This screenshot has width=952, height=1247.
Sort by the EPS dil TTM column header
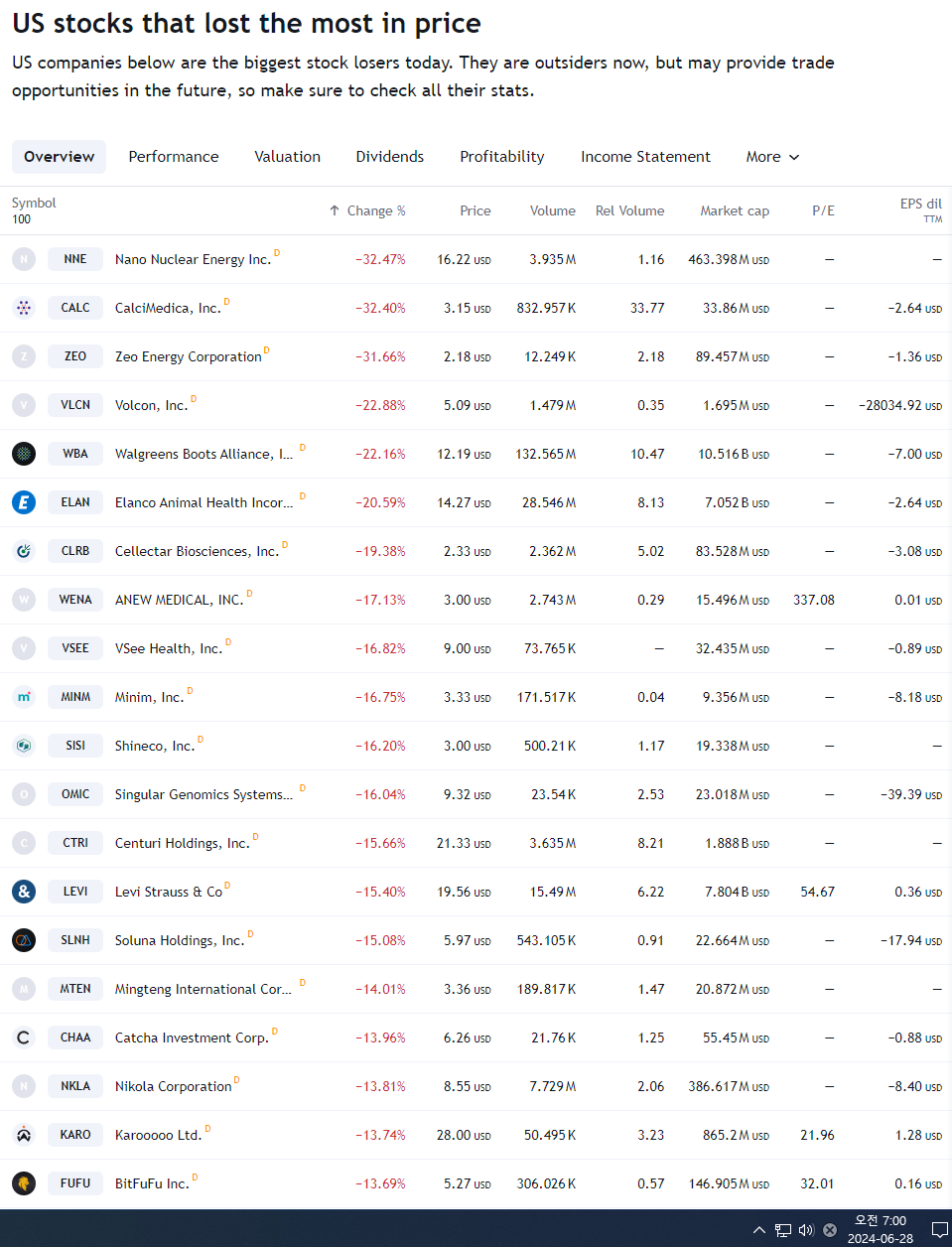tap(921, 209)
